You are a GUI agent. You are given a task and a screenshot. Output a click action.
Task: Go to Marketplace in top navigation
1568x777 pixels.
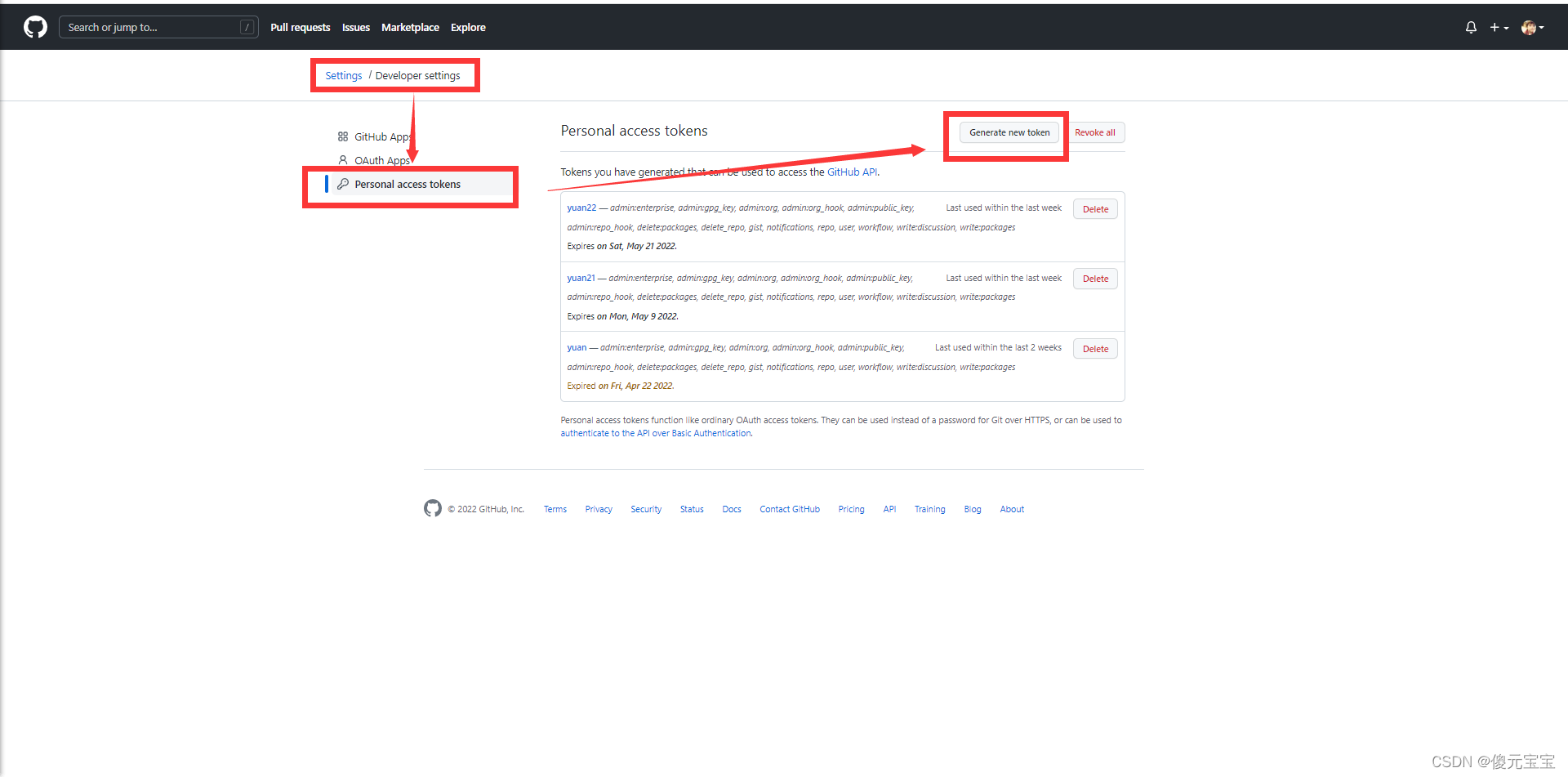410,28
